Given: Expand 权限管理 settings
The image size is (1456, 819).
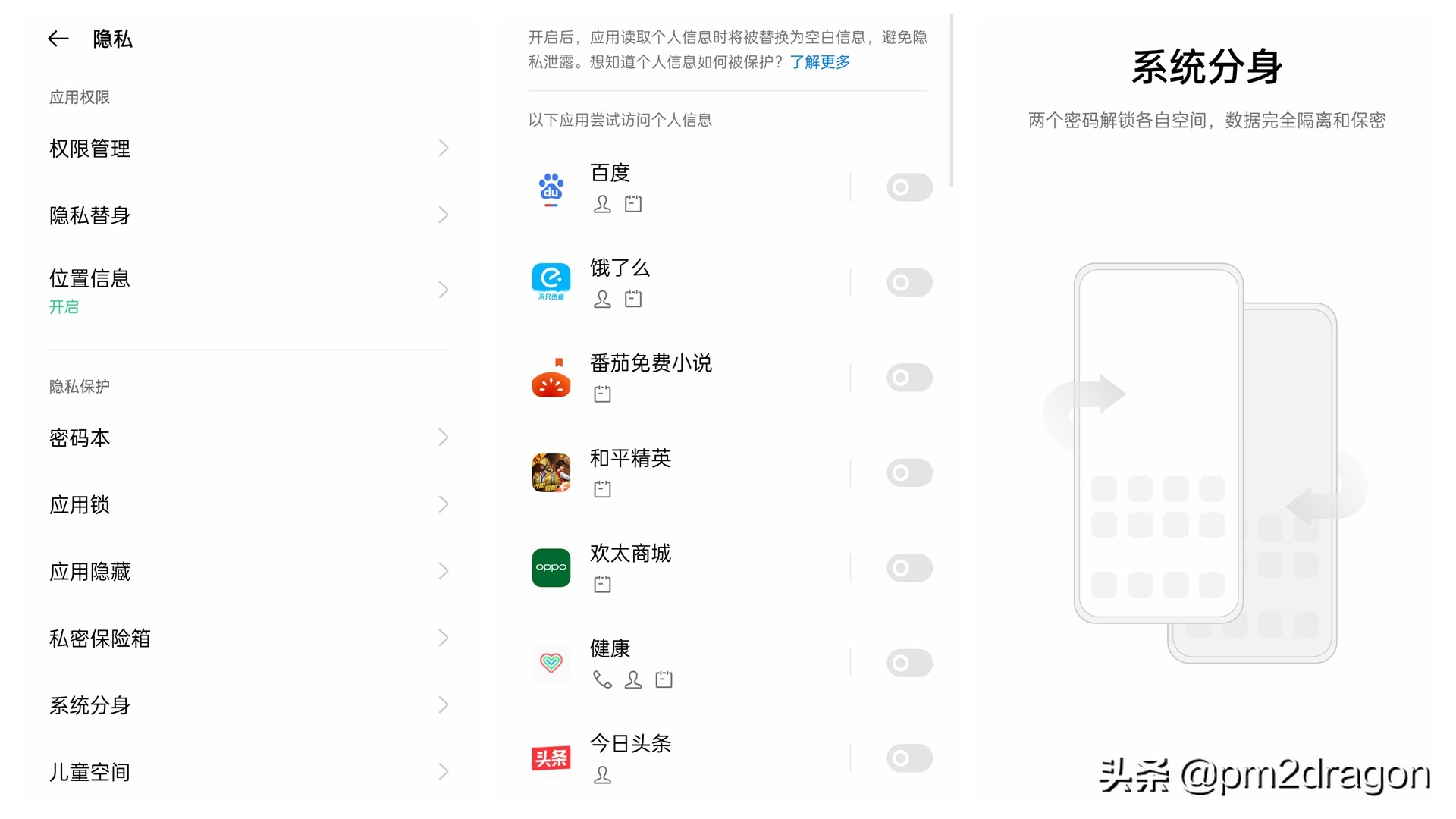Looking at the screenshot, I should point(249,149).
